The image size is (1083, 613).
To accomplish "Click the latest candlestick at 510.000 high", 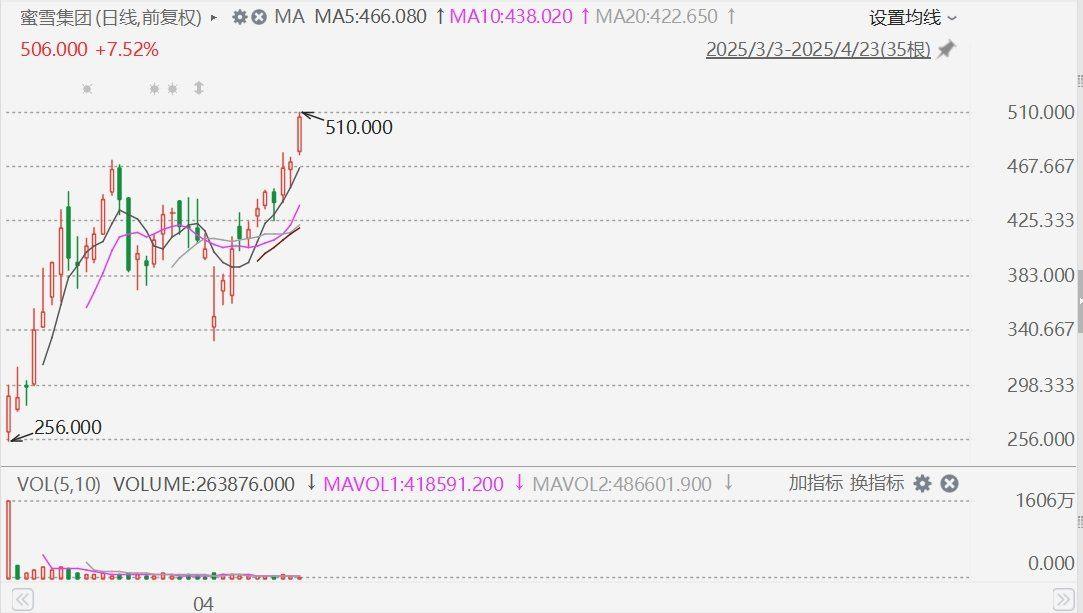I will pyautogui.click(x=299, y=134).
